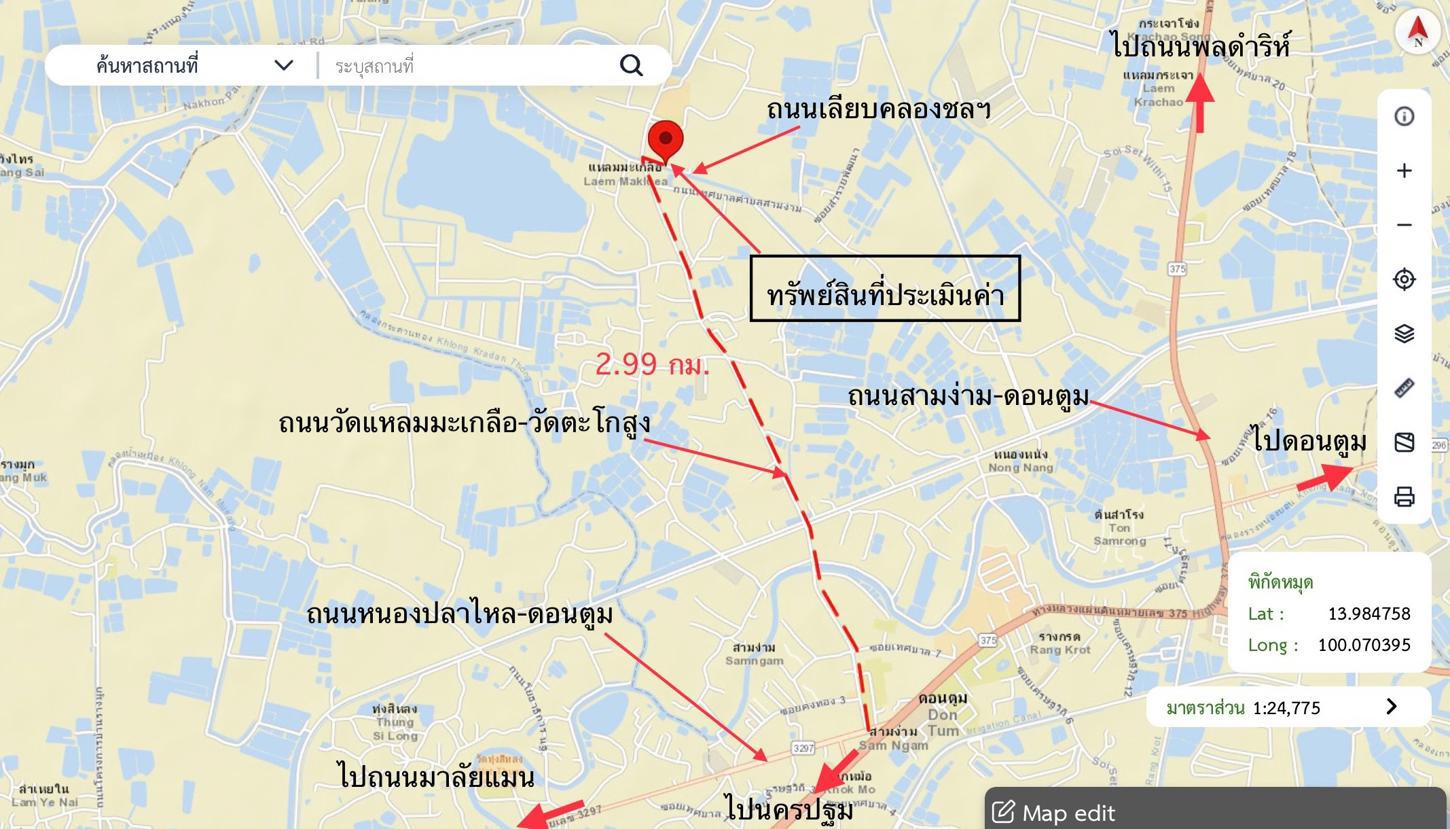
Task: Click the ทรัพย์สินที่ประเมินค่า label box
Action: coord(885,289)
